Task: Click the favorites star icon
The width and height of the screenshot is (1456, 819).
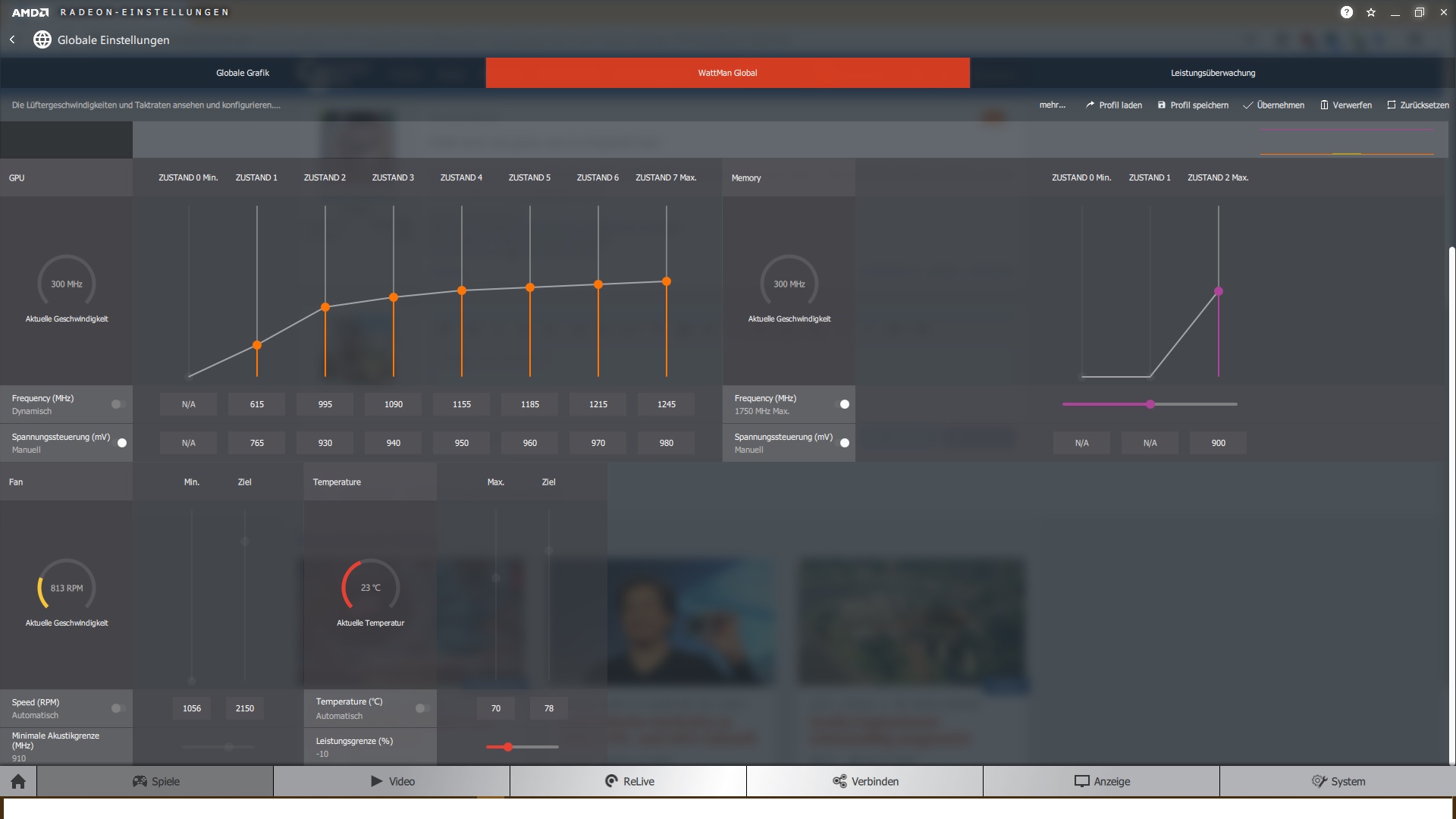Action: coord(1371,12)
